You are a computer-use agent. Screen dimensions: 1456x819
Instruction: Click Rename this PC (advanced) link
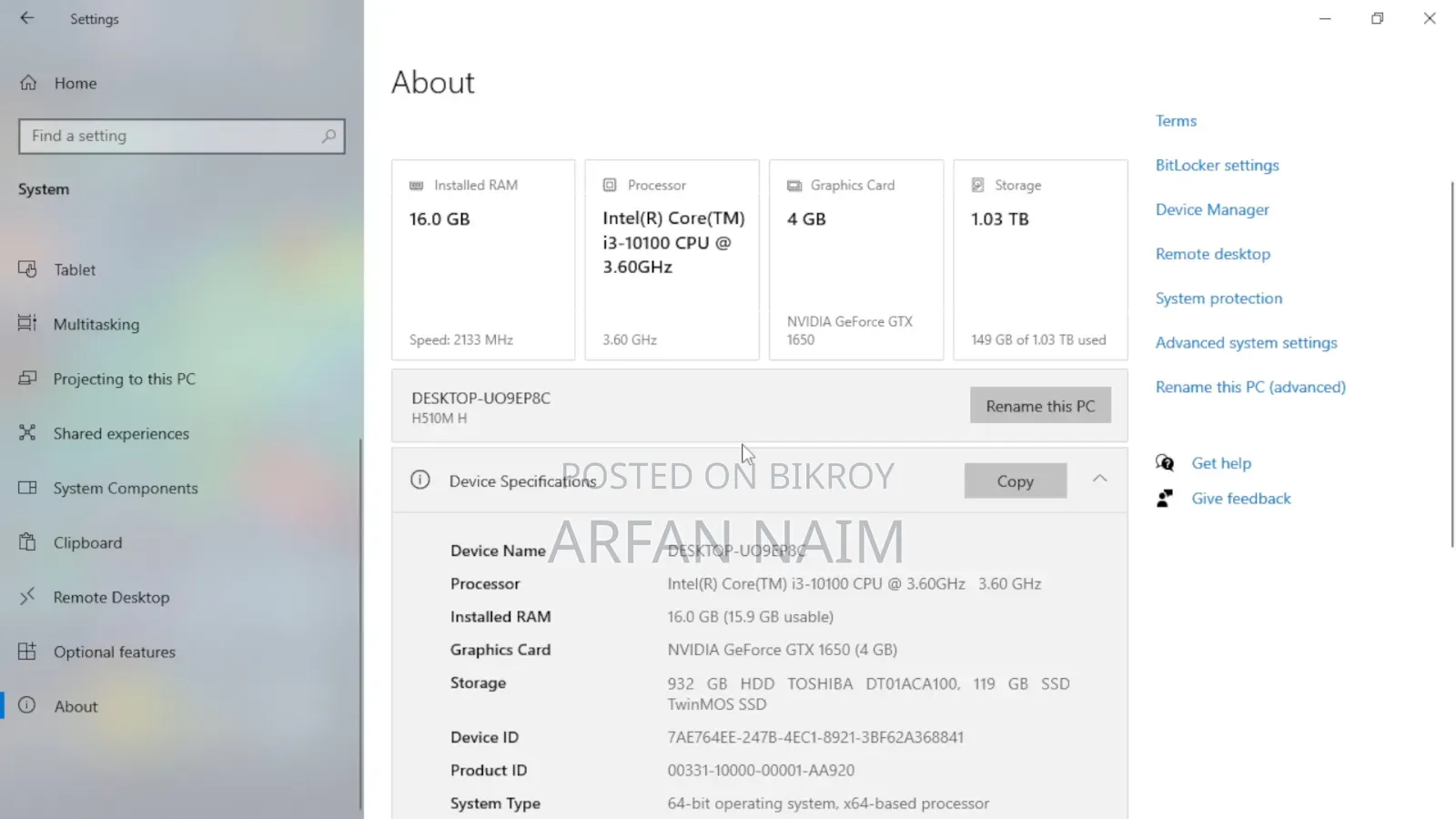coord(1250,387)
